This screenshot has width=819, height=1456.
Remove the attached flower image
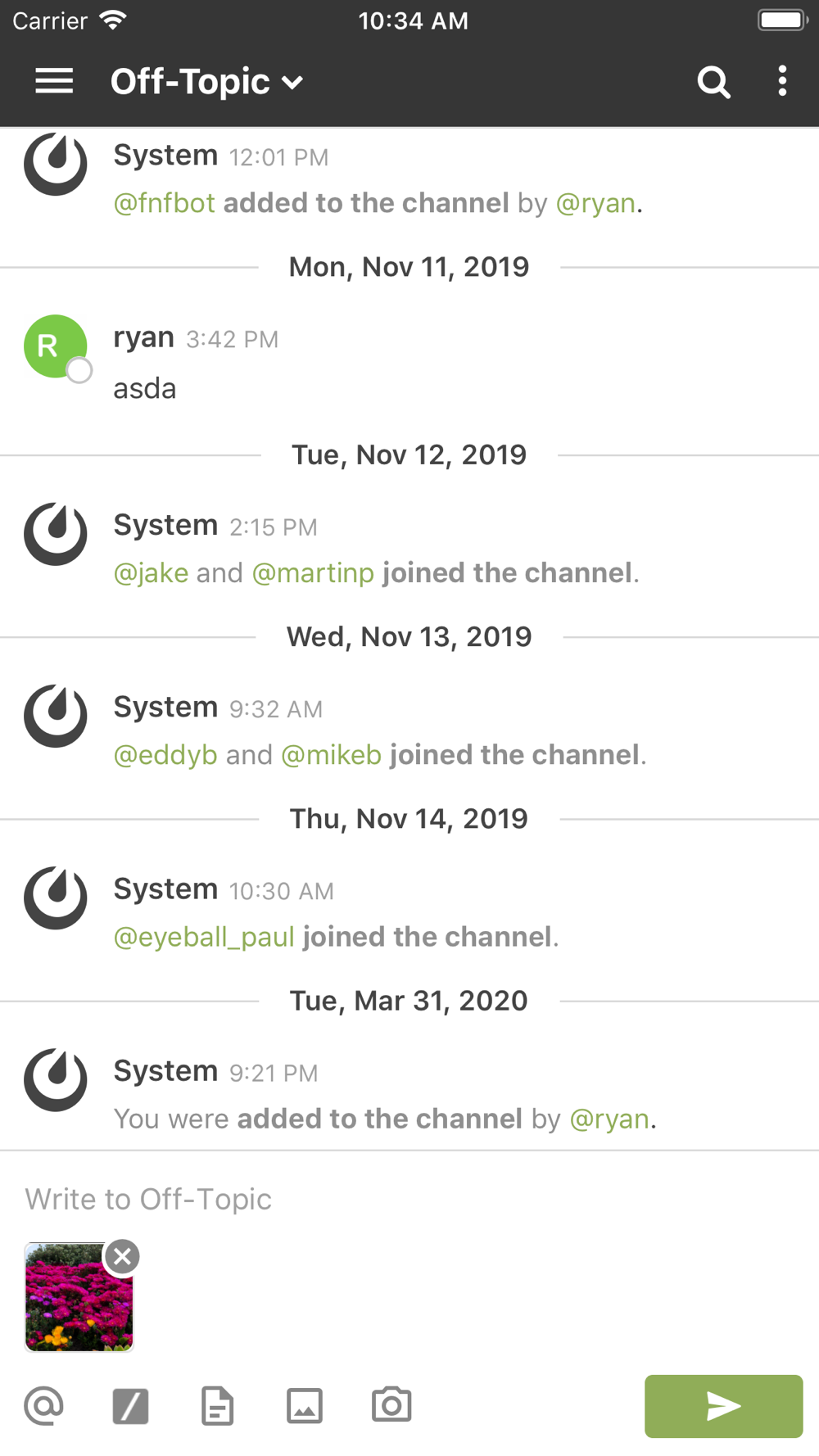[x=123, y=1256]
